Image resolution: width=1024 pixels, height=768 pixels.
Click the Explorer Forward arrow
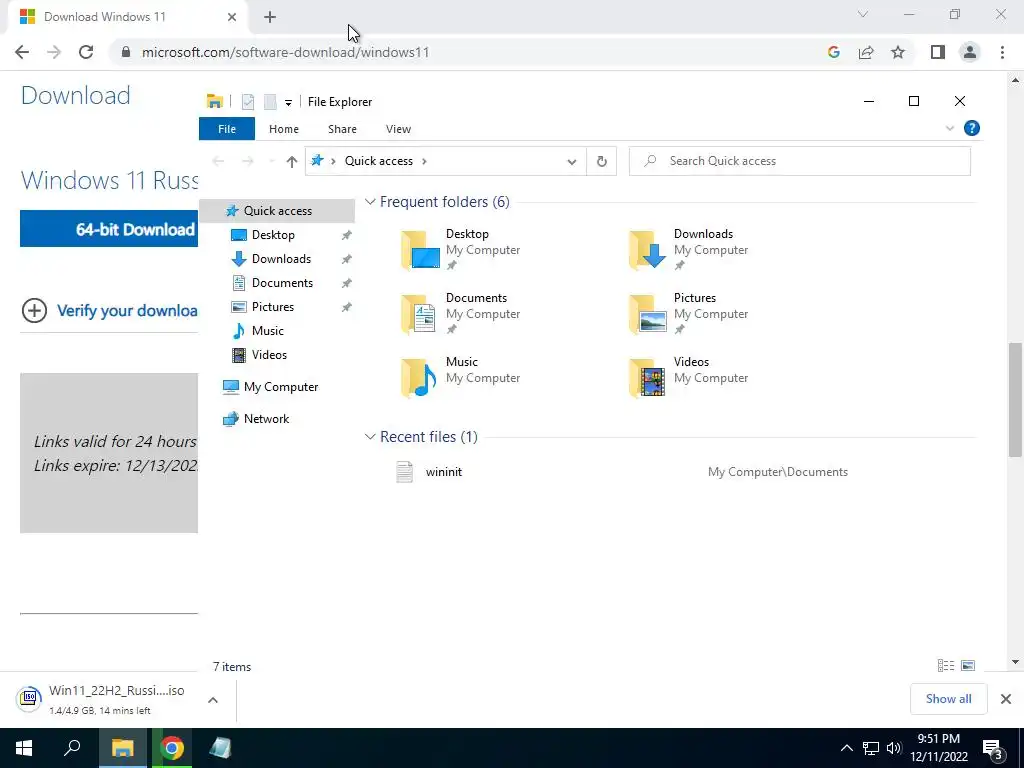[x=248, y=161]
